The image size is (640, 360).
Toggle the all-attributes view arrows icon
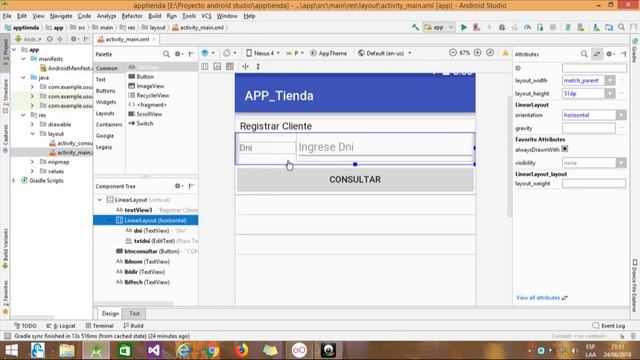click(597, 54)
